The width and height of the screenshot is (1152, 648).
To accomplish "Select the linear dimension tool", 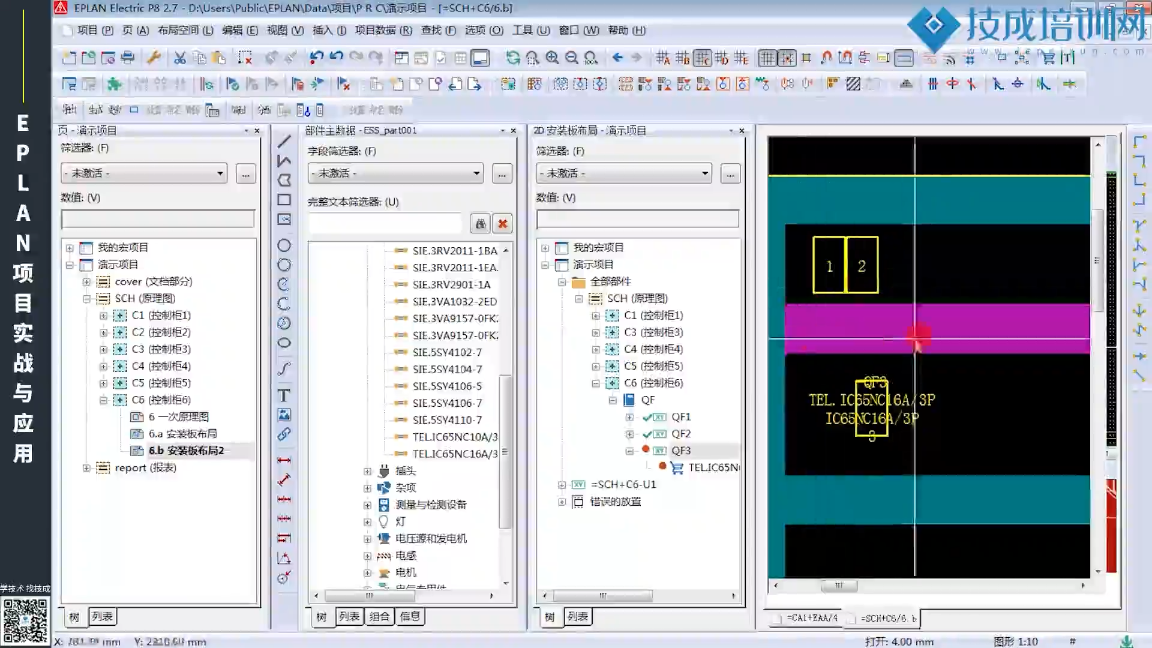I will 284,461.
